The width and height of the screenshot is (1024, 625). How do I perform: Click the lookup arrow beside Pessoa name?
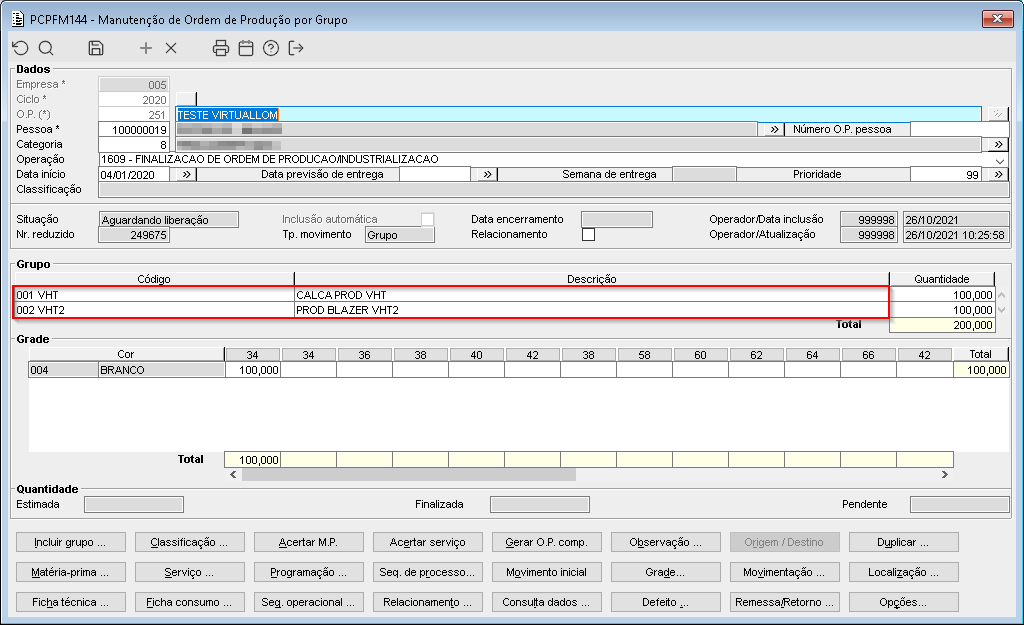(x=773, y=129)
